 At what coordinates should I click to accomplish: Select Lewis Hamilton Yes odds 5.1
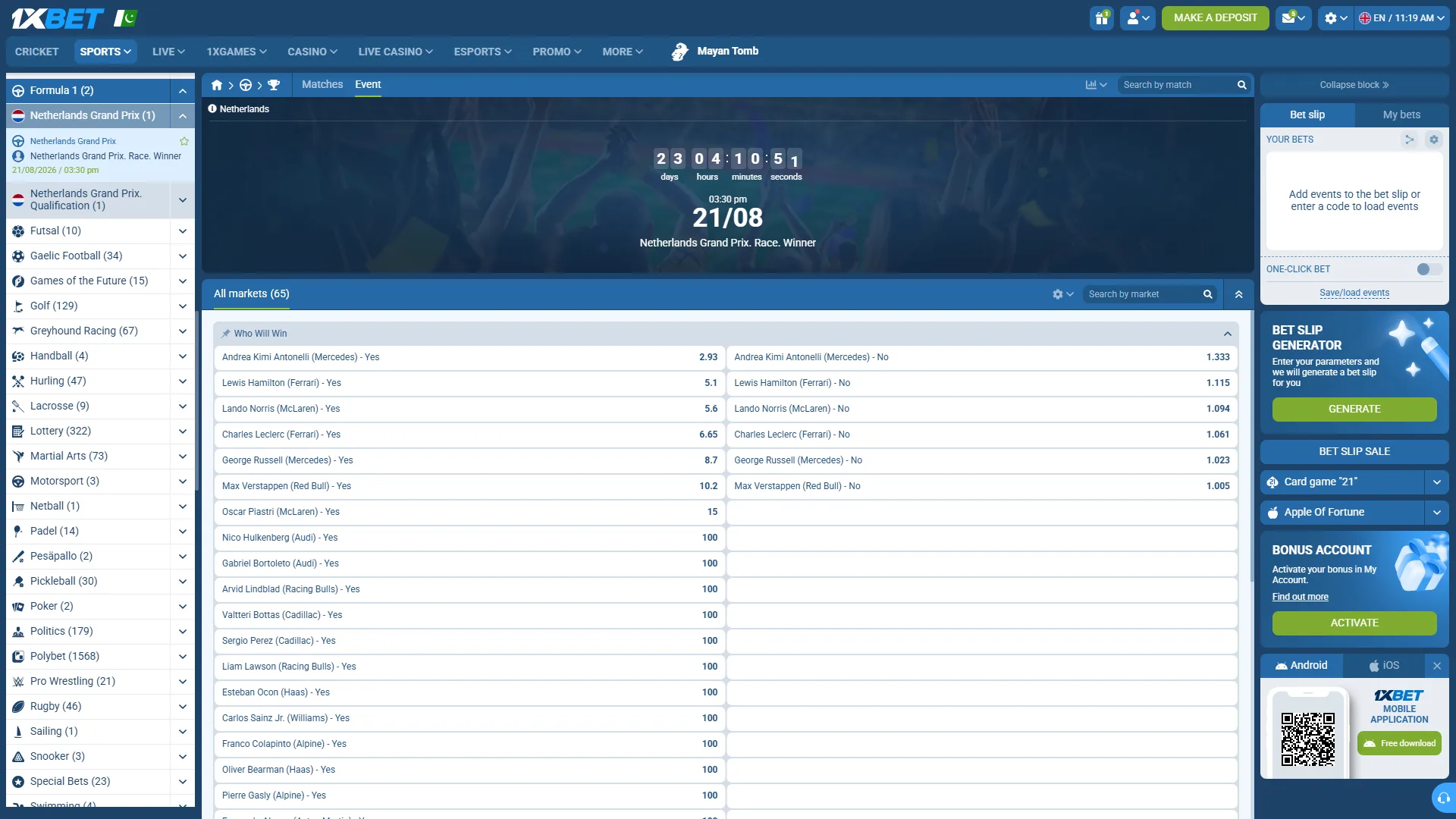click(x=469, y=384)
